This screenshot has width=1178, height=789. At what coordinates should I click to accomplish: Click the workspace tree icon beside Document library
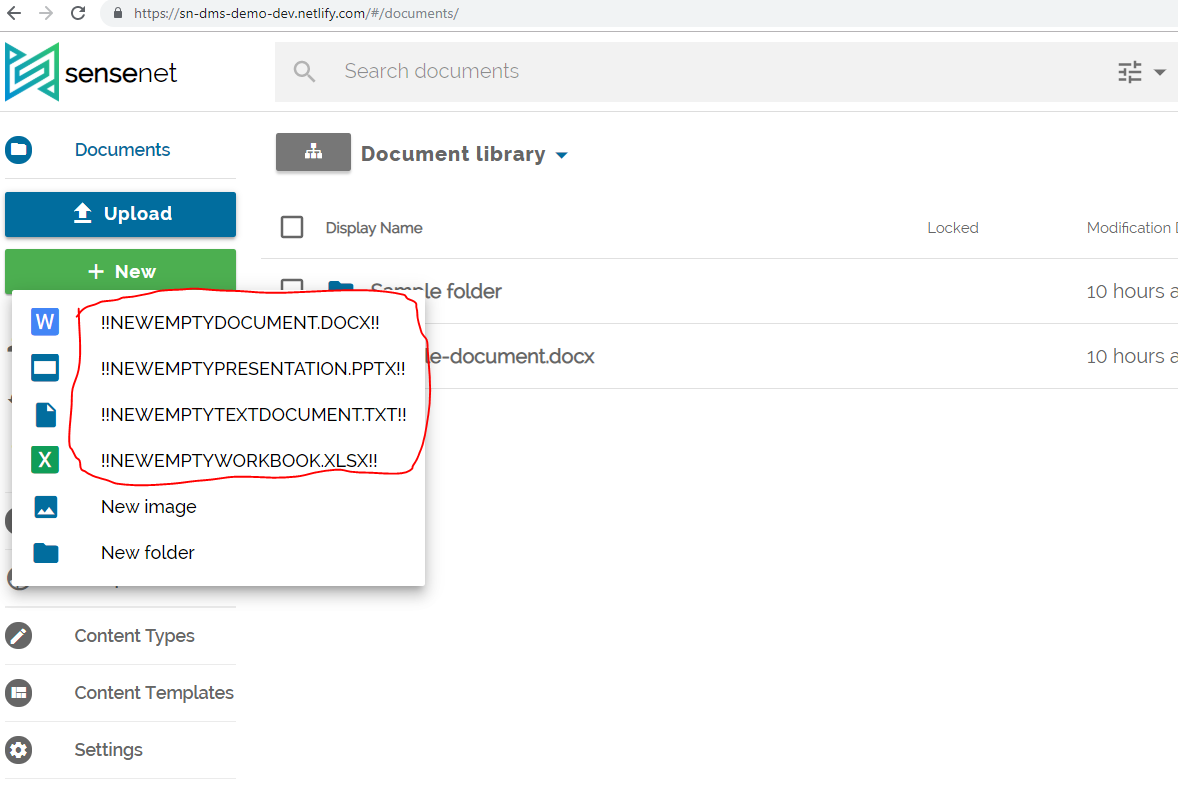pos(313,152)
